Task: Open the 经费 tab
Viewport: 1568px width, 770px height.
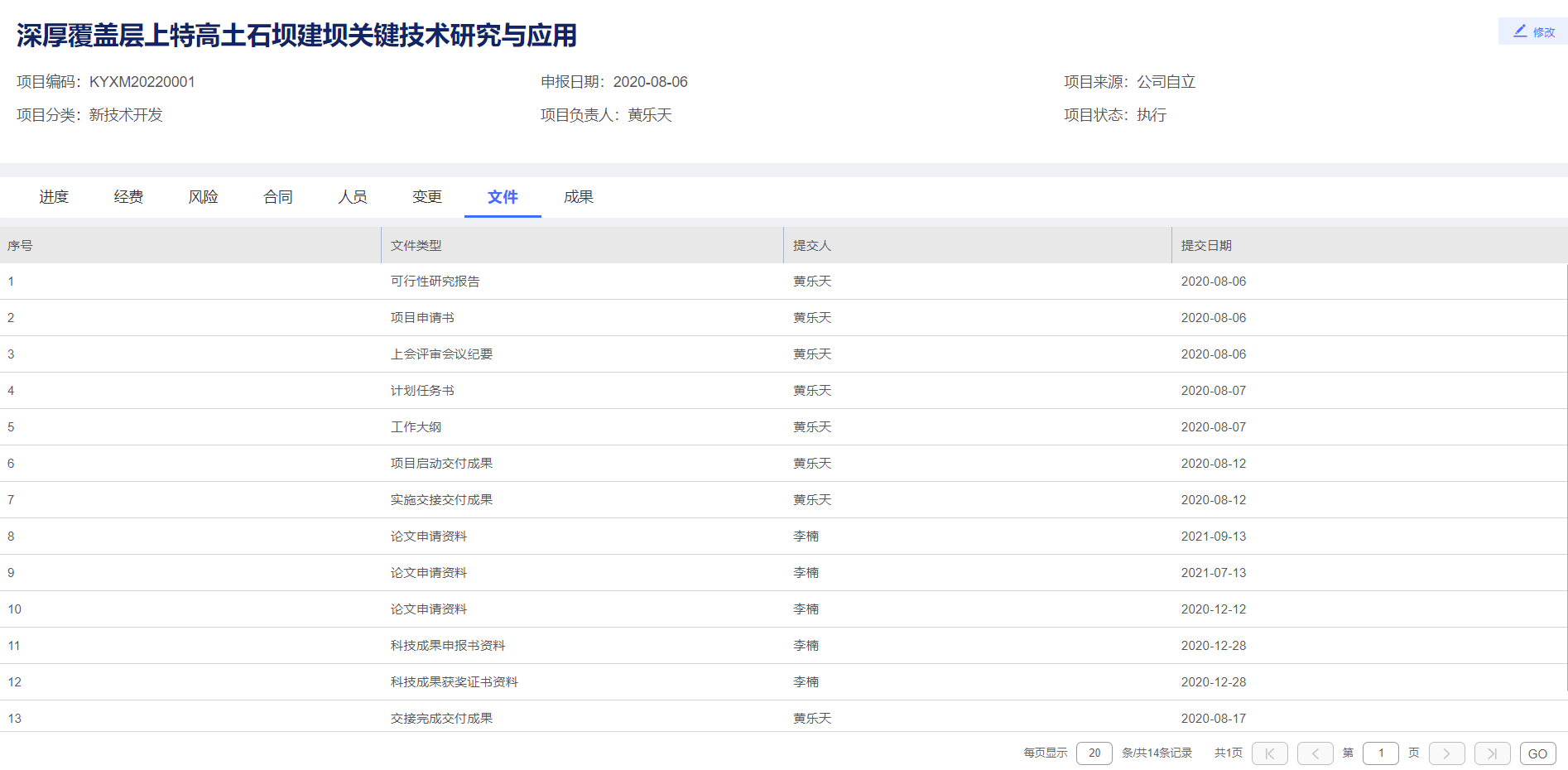Action: click(128, 197)
